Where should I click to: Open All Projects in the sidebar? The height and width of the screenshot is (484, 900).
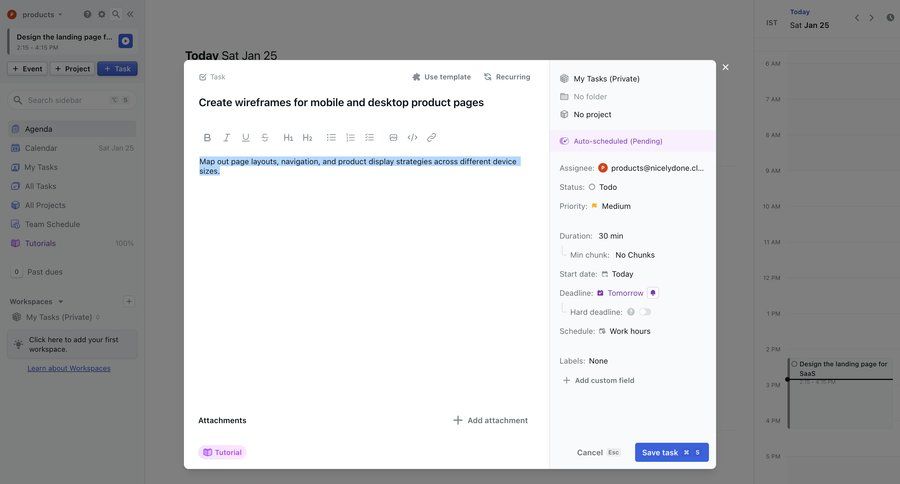tap(72, 205)
